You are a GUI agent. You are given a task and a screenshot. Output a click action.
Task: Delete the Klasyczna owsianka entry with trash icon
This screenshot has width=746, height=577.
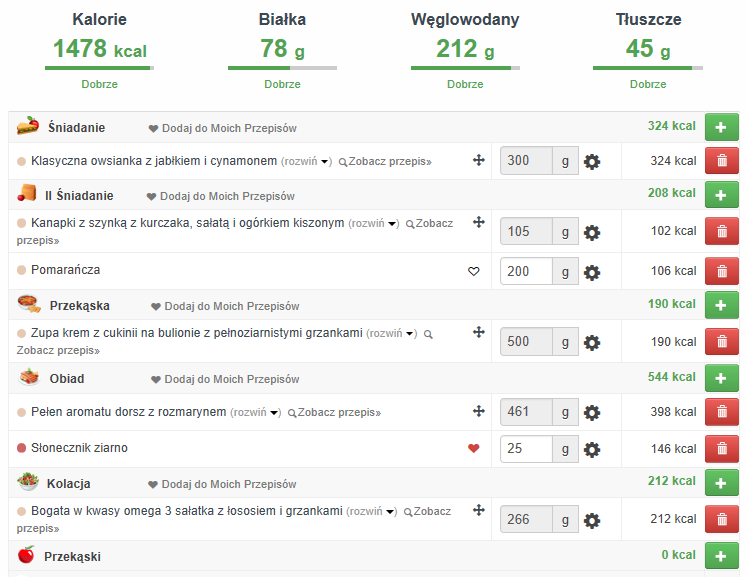[721, 161]
